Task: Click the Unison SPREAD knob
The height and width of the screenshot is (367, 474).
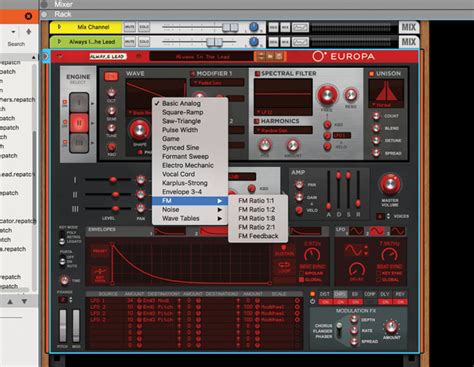Action: coord(376,153)
